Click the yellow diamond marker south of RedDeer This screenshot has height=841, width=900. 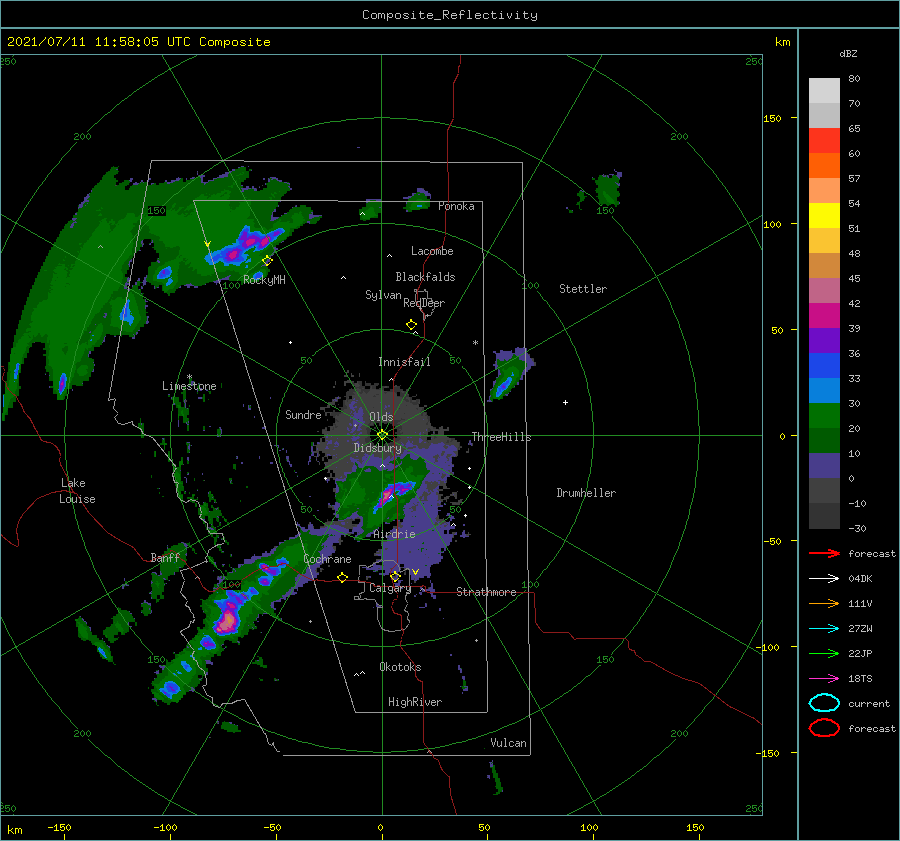(x=412, y=325)
